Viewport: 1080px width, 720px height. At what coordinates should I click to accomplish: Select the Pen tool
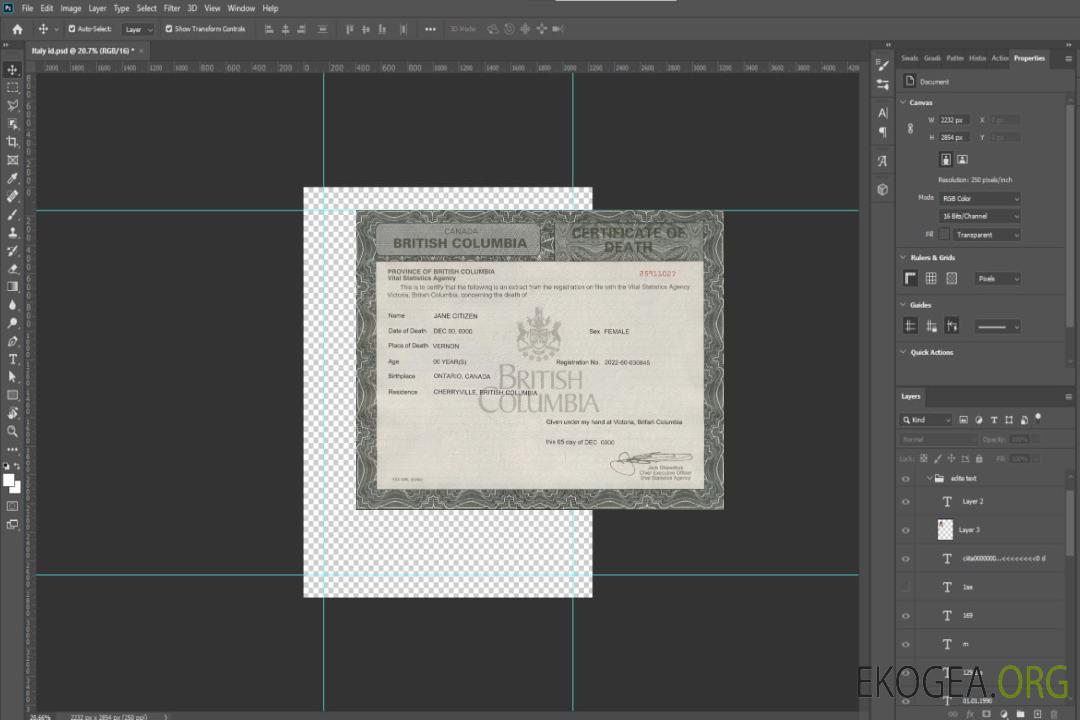12,341
